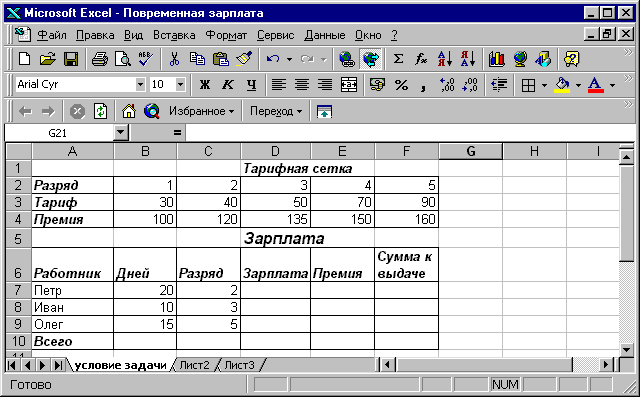Open the font name dropdown Arial Cyr
The image size is (640, 397).
coord(140,85)
